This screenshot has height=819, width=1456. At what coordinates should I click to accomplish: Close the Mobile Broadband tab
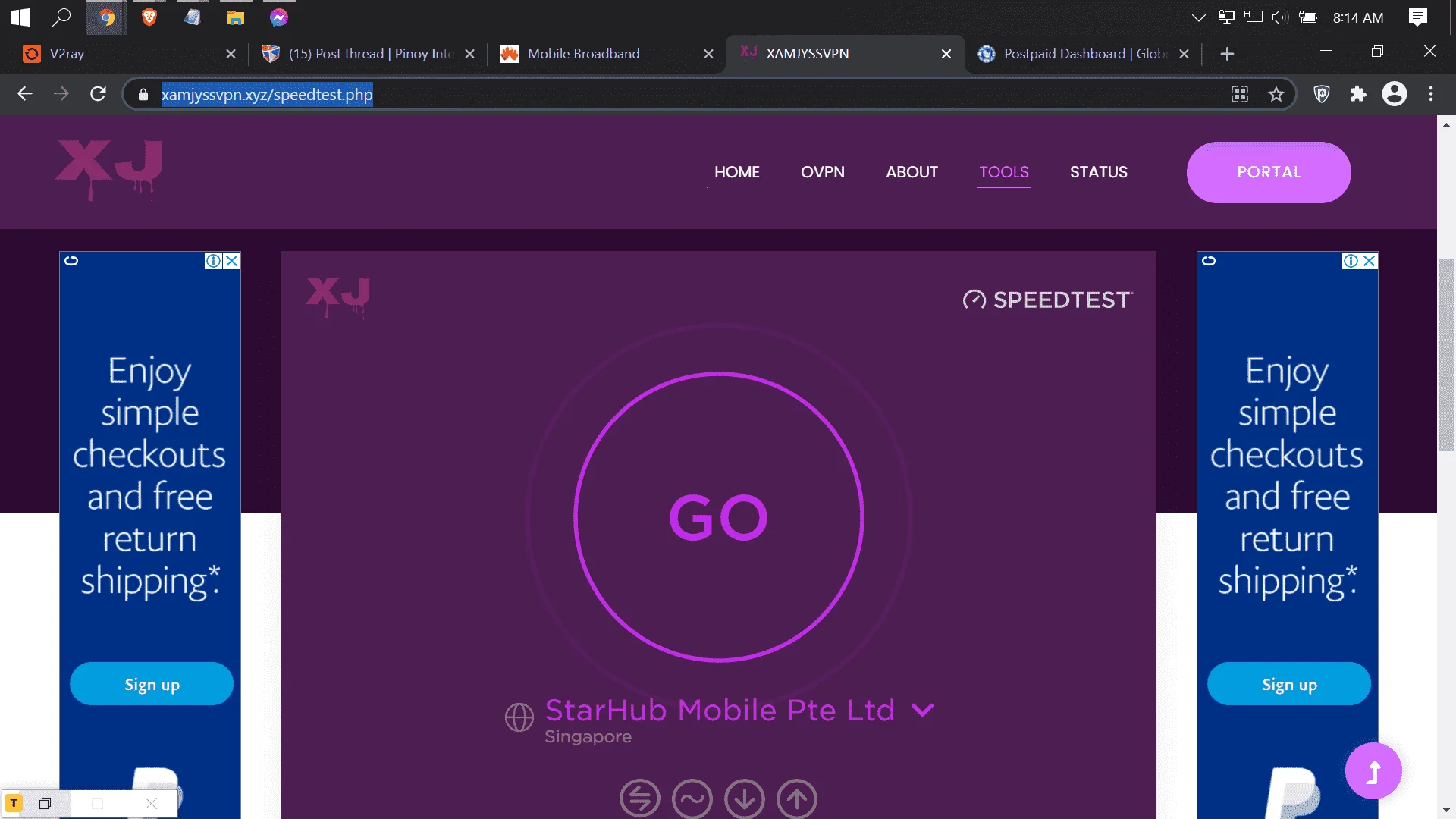pos(708,54)
